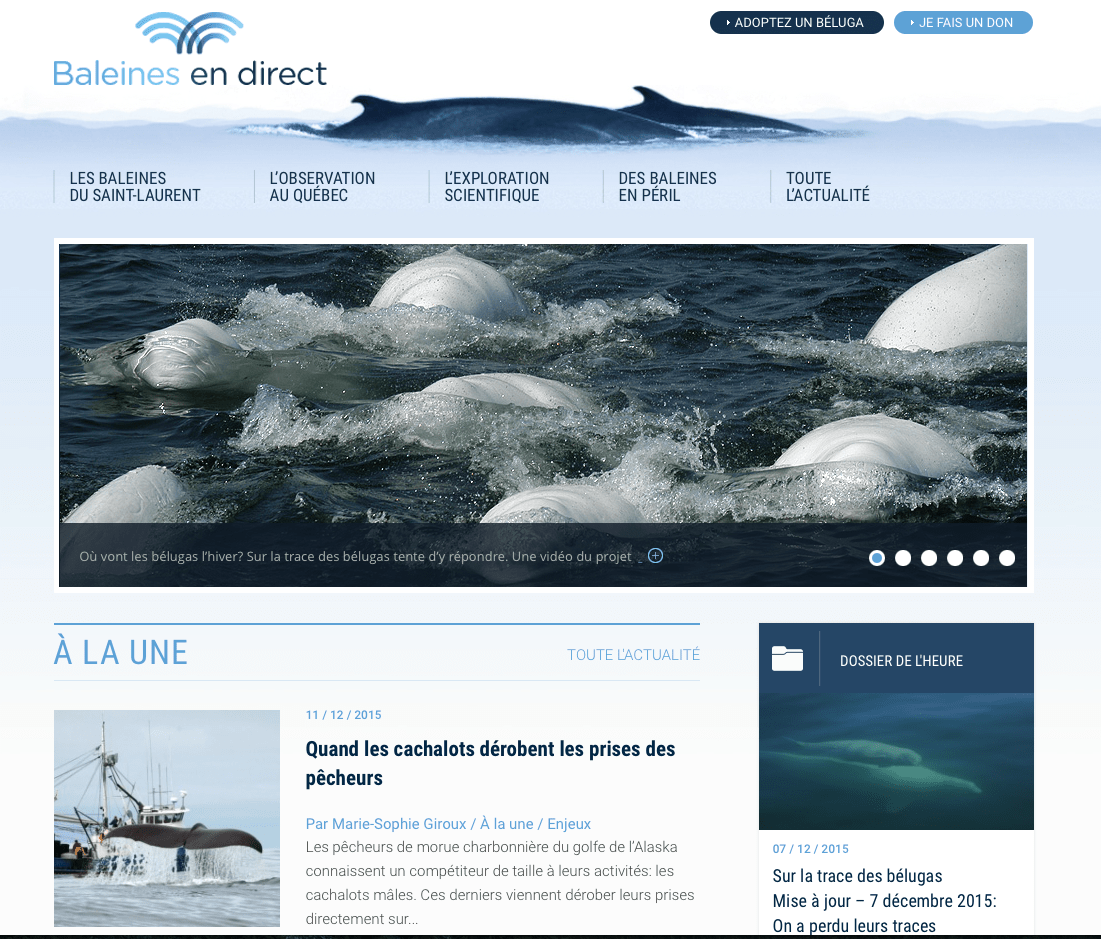The image size is (1101, 939).
Task: Follow the Toute l'actualité link beside À la une
Action: pos(633,655)
